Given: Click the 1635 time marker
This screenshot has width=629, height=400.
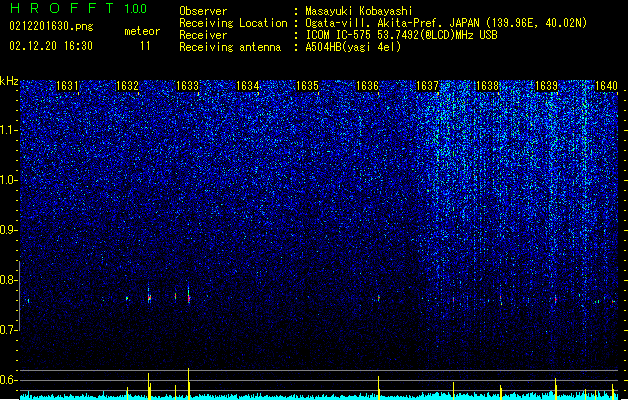Looking at the screenshot, I should coord(307,86).
